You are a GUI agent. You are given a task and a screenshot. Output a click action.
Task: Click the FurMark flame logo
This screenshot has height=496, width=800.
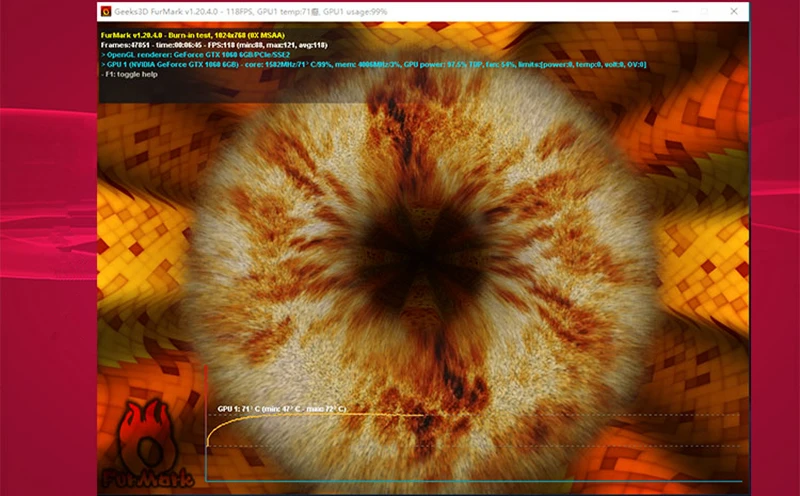click(x=147, y=443)
